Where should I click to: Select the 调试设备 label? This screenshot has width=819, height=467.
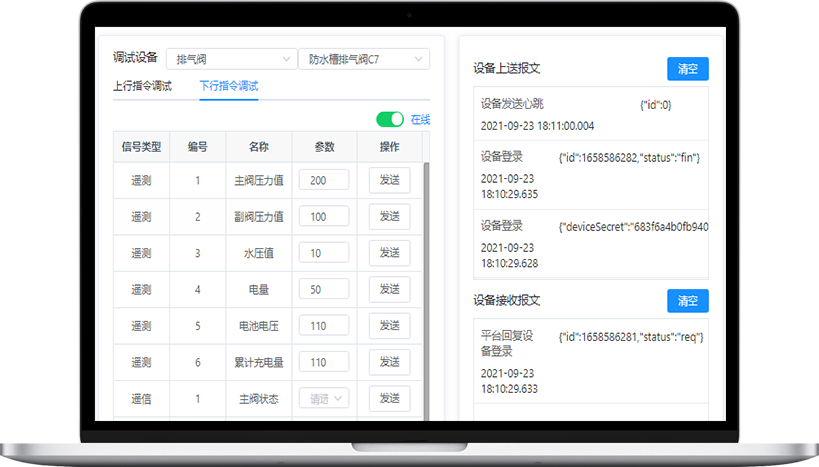click(x=135, y=57)
